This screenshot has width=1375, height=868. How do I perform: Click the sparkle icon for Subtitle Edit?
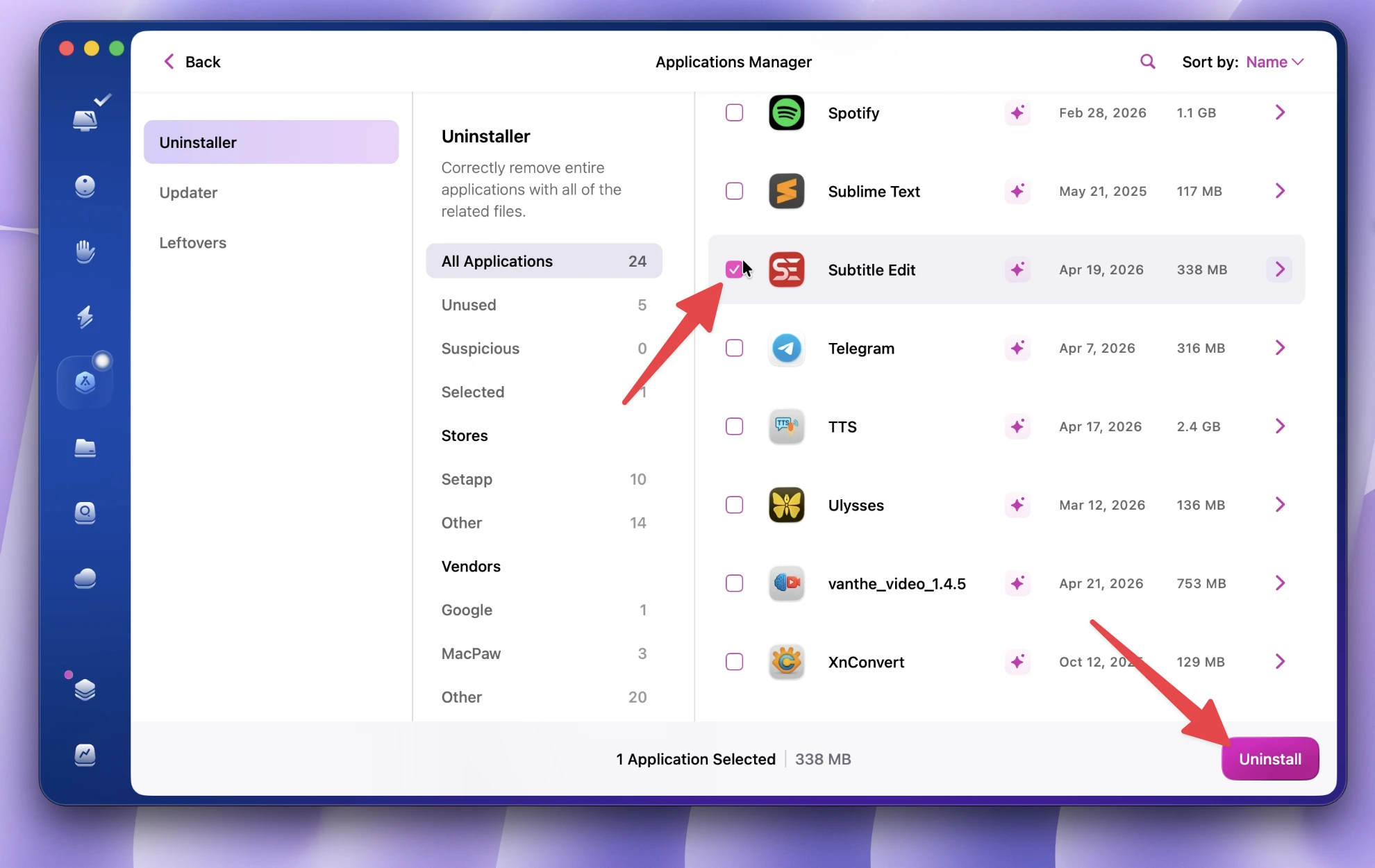click(x=1017, y=269)
